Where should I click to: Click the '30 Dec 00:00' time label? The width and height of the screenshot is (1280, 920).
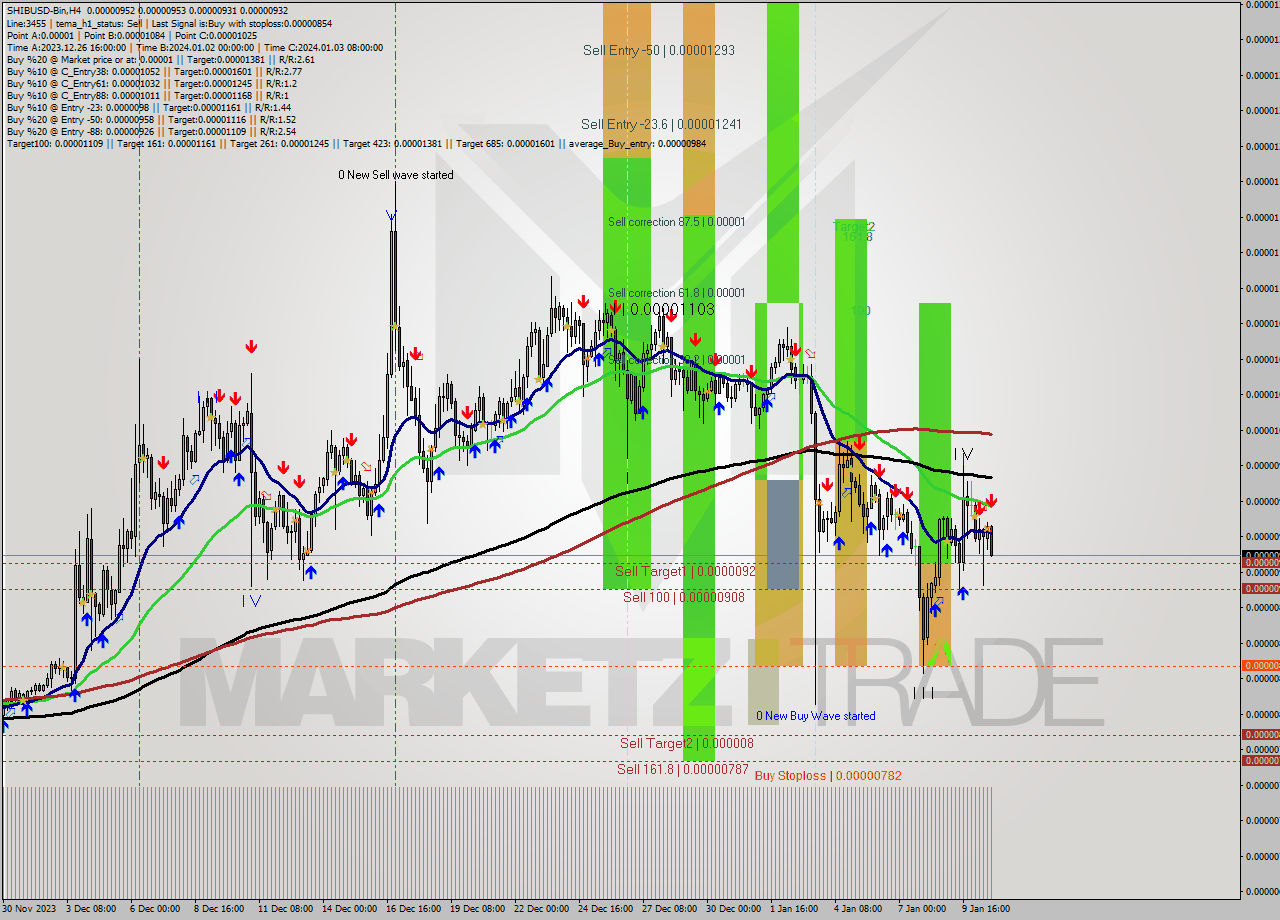733,909
